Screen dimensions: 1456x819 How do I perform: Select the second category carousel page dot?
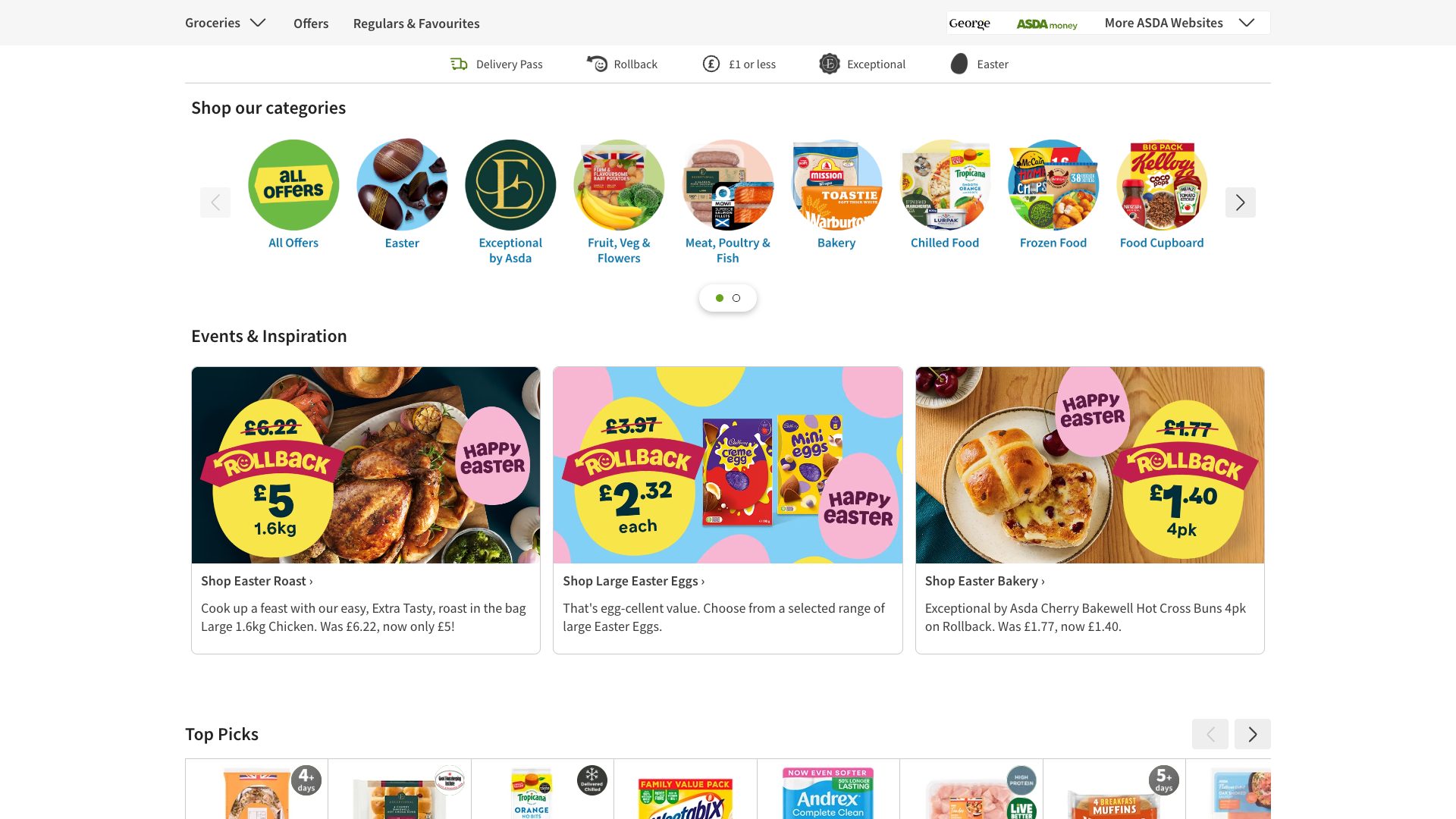tap(736, 298)
